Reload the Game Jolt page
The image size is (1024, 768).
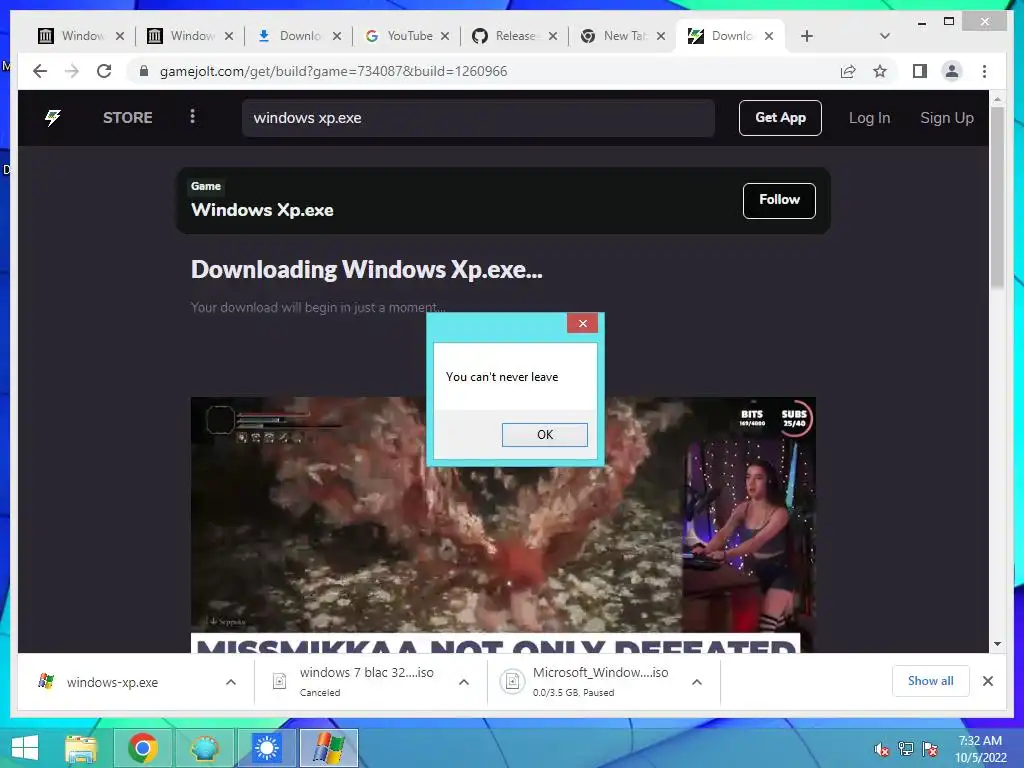point(104,71)
